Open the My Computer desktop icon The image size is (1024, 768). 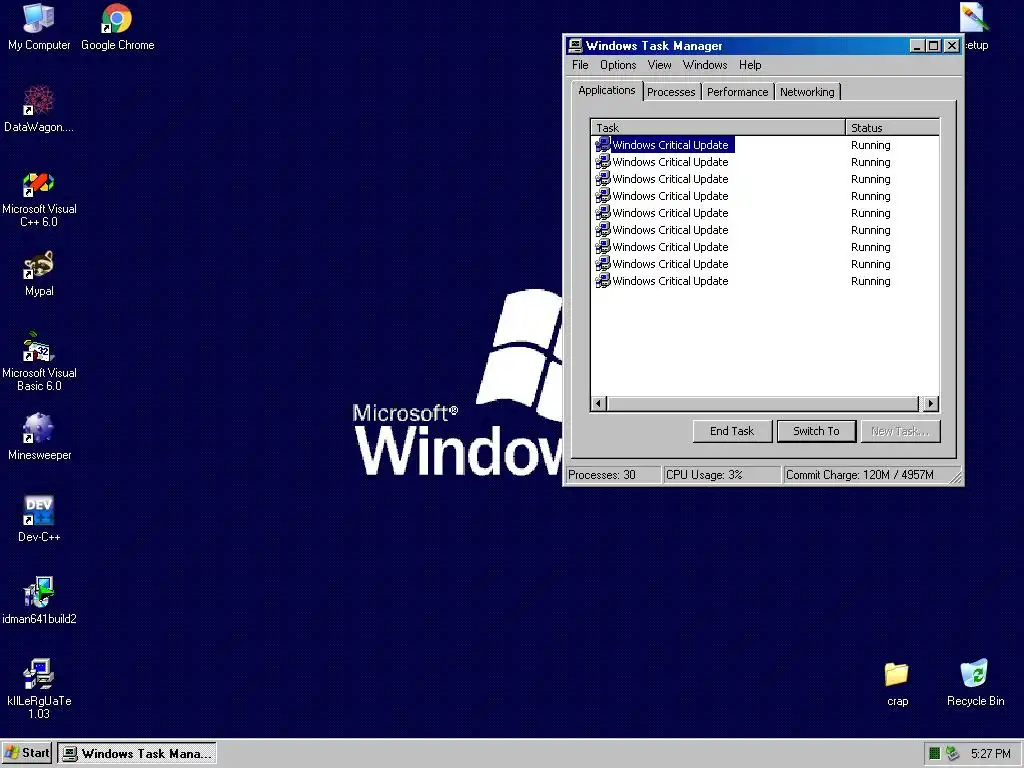(x=39, y=26)
